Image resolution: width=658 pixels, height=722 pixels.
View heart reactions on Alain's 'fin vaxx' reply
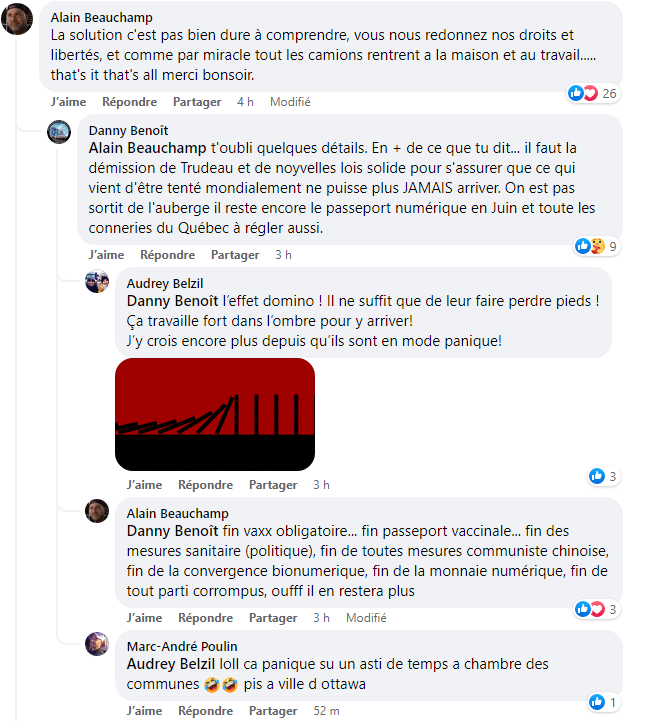pyautogui.click(x=596, y=609)
